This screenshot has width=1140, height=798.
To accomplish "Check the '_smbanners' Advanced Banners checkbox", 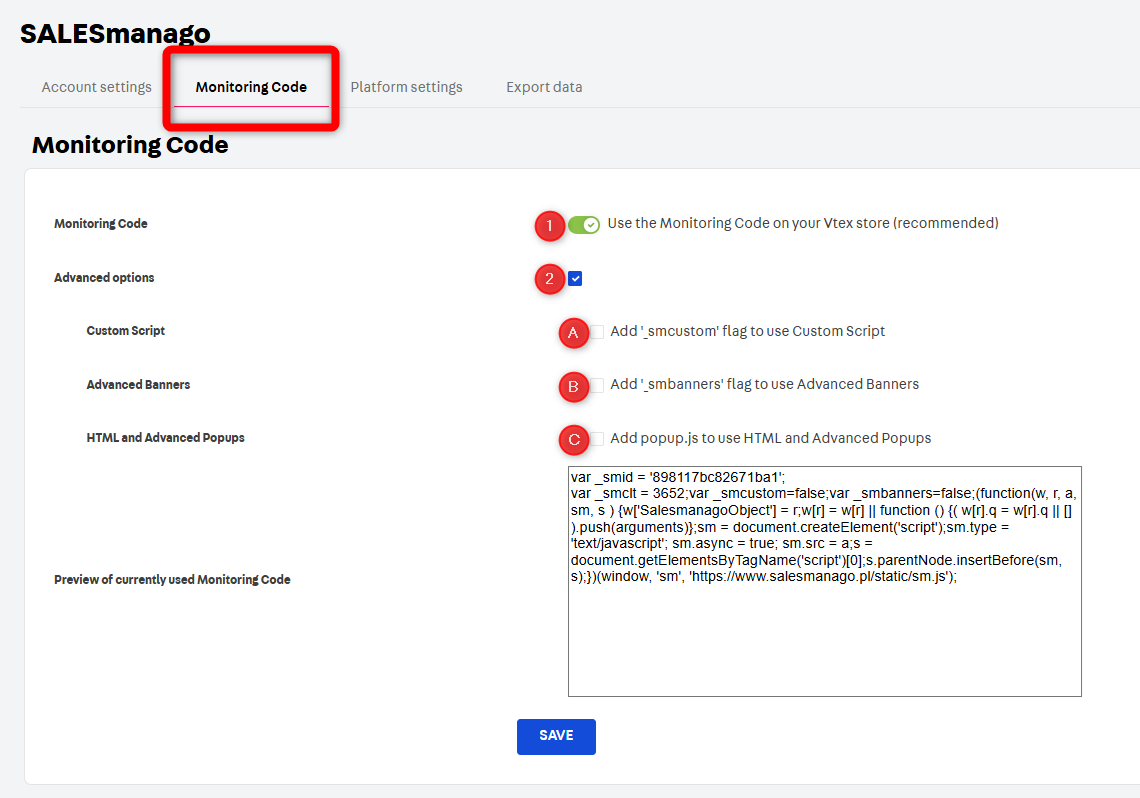I will coord(597,385).
